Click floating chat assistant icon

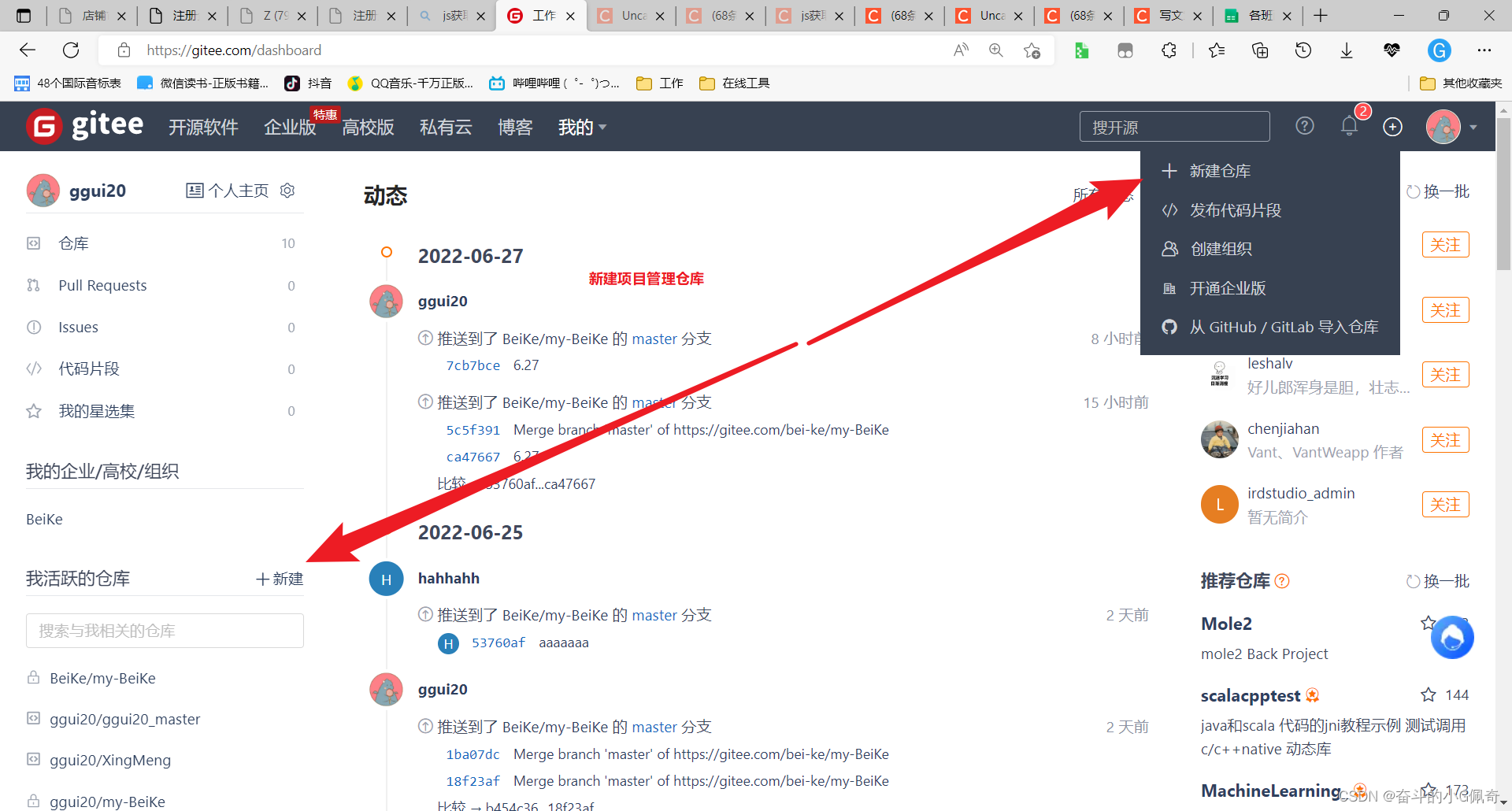tap(1452, 637)
